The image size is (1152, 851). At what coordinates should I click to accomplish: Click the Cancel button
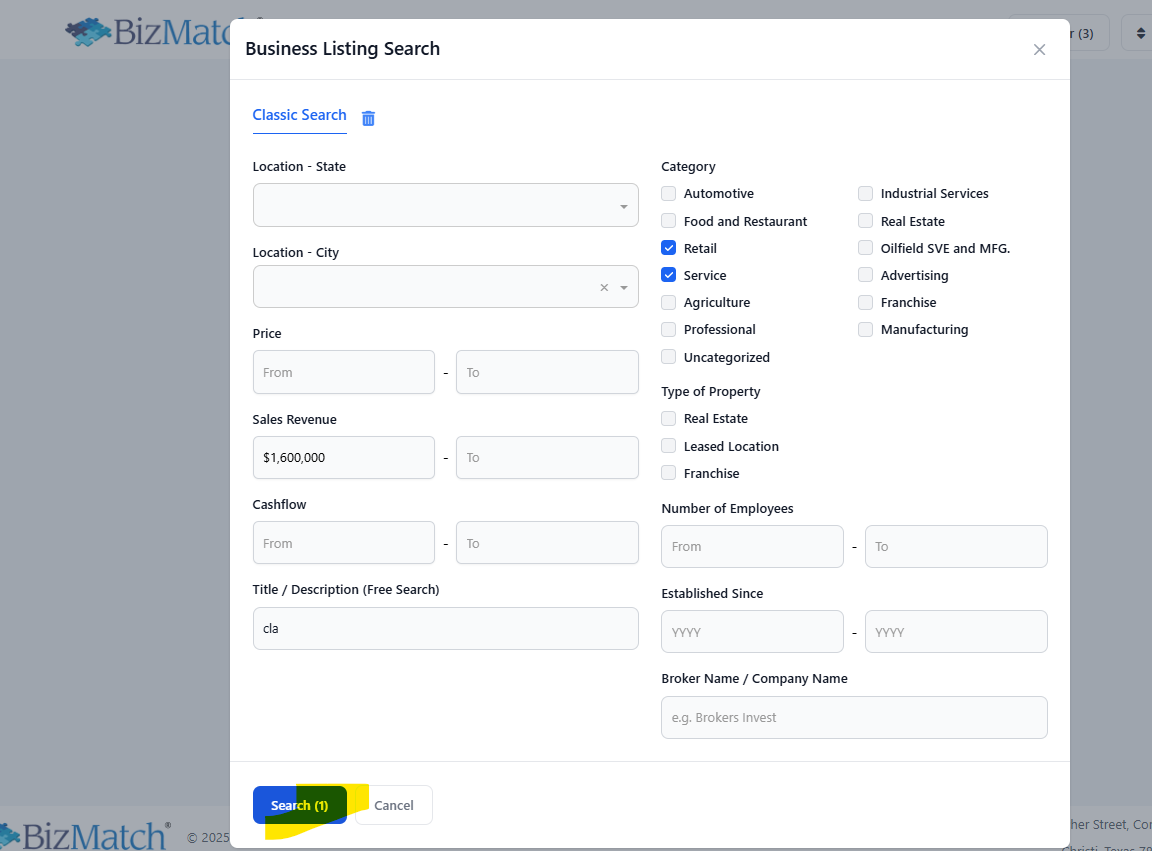(394, 805)
